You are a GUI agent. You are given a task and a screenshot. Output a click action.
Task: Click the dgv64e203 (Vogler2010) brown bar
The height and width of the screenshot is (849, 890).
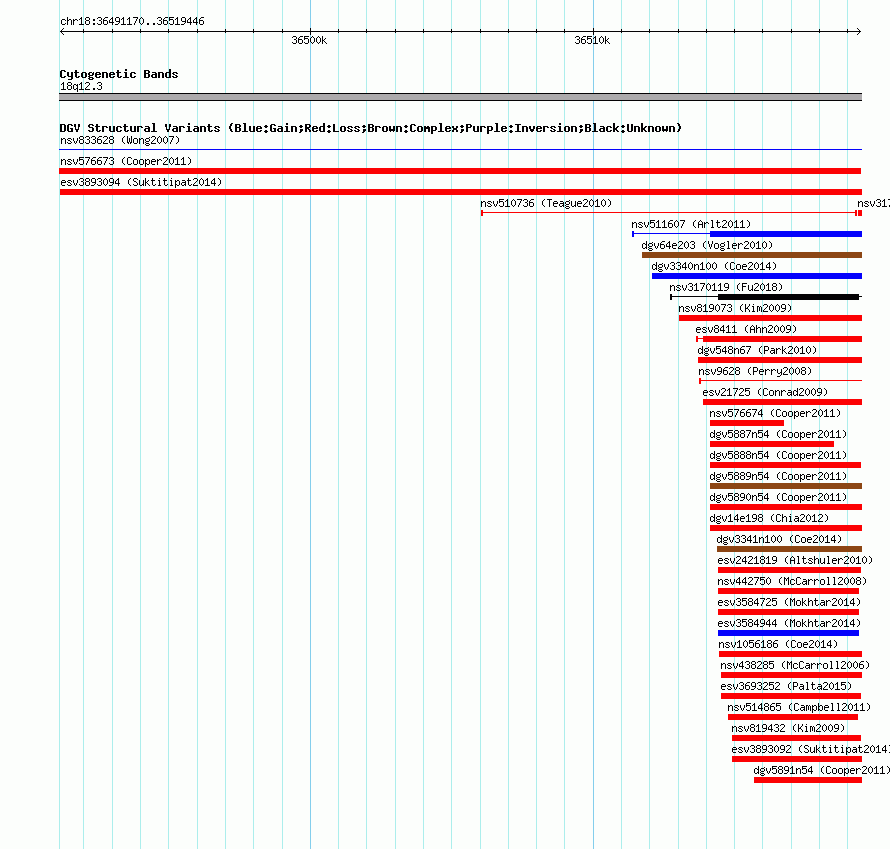pyautogui.click(x=752, y=255)
